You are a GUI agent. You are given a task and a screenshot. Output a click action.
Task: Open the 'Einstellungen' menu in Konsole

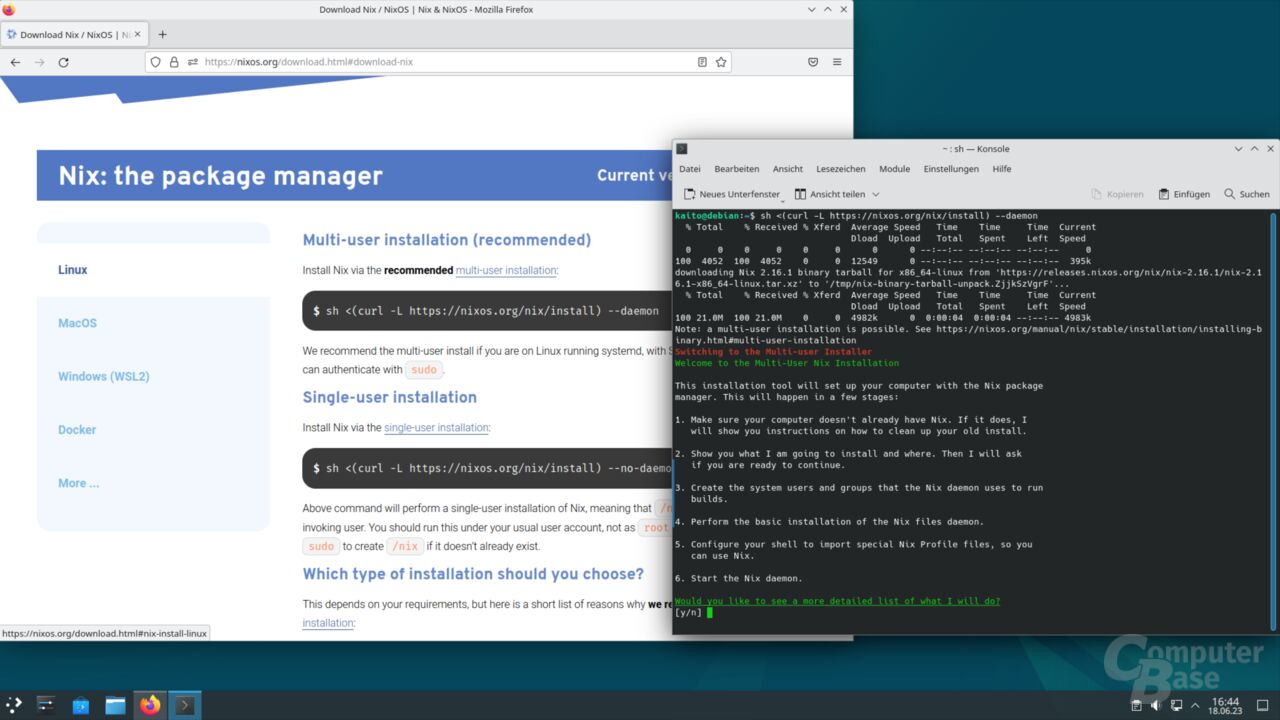click(x=951, y=168)
